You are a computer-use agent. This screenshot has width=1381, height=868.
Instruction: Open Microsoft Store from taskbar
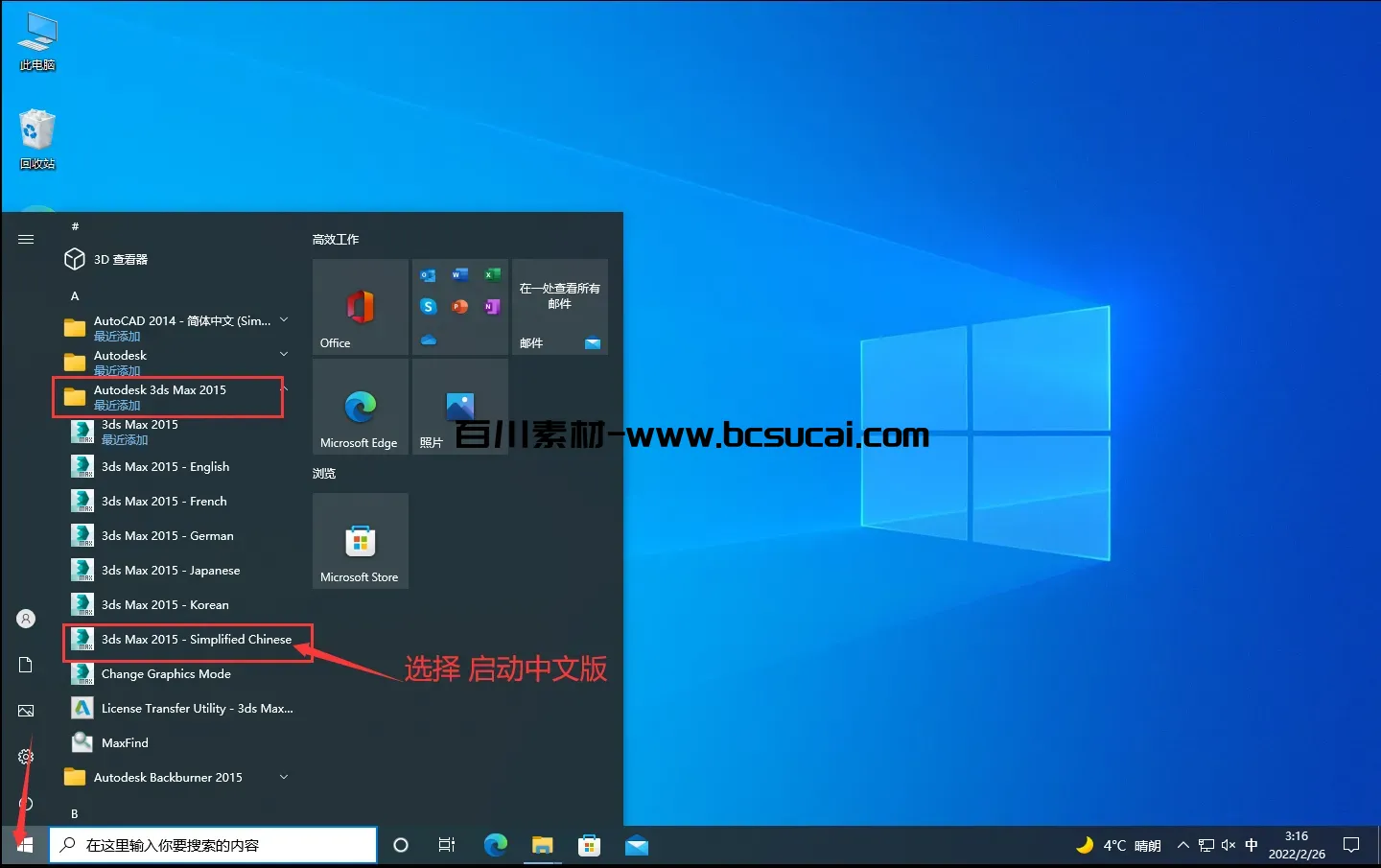589,845
